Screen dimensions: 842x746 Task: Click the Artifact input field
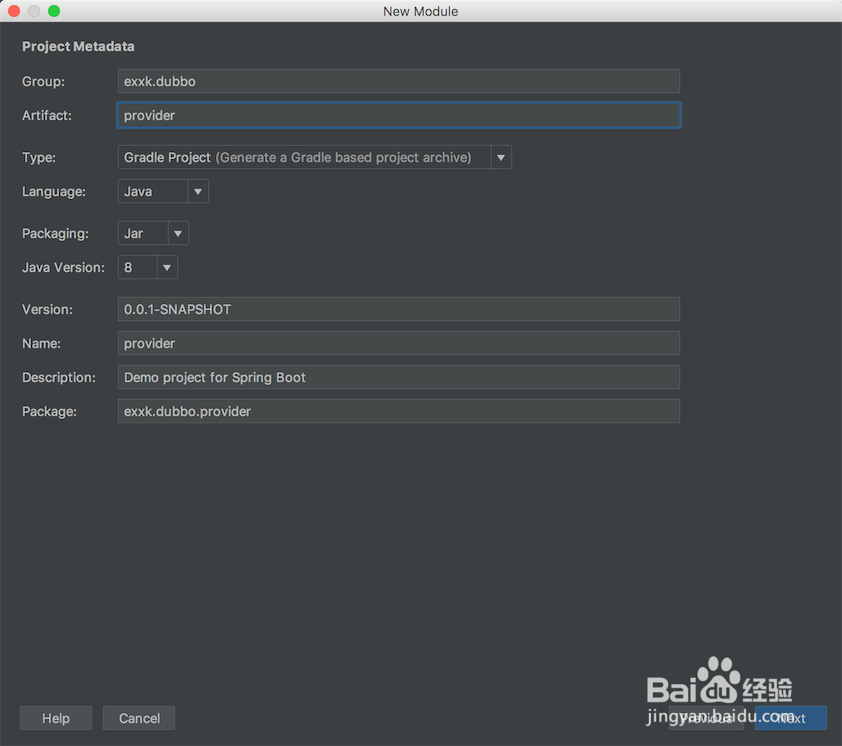398,115
